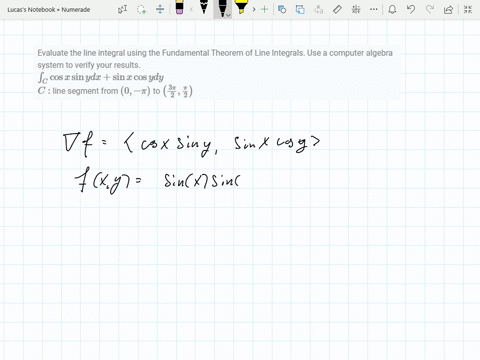Undo the last stroke

[x=411, y=9]
